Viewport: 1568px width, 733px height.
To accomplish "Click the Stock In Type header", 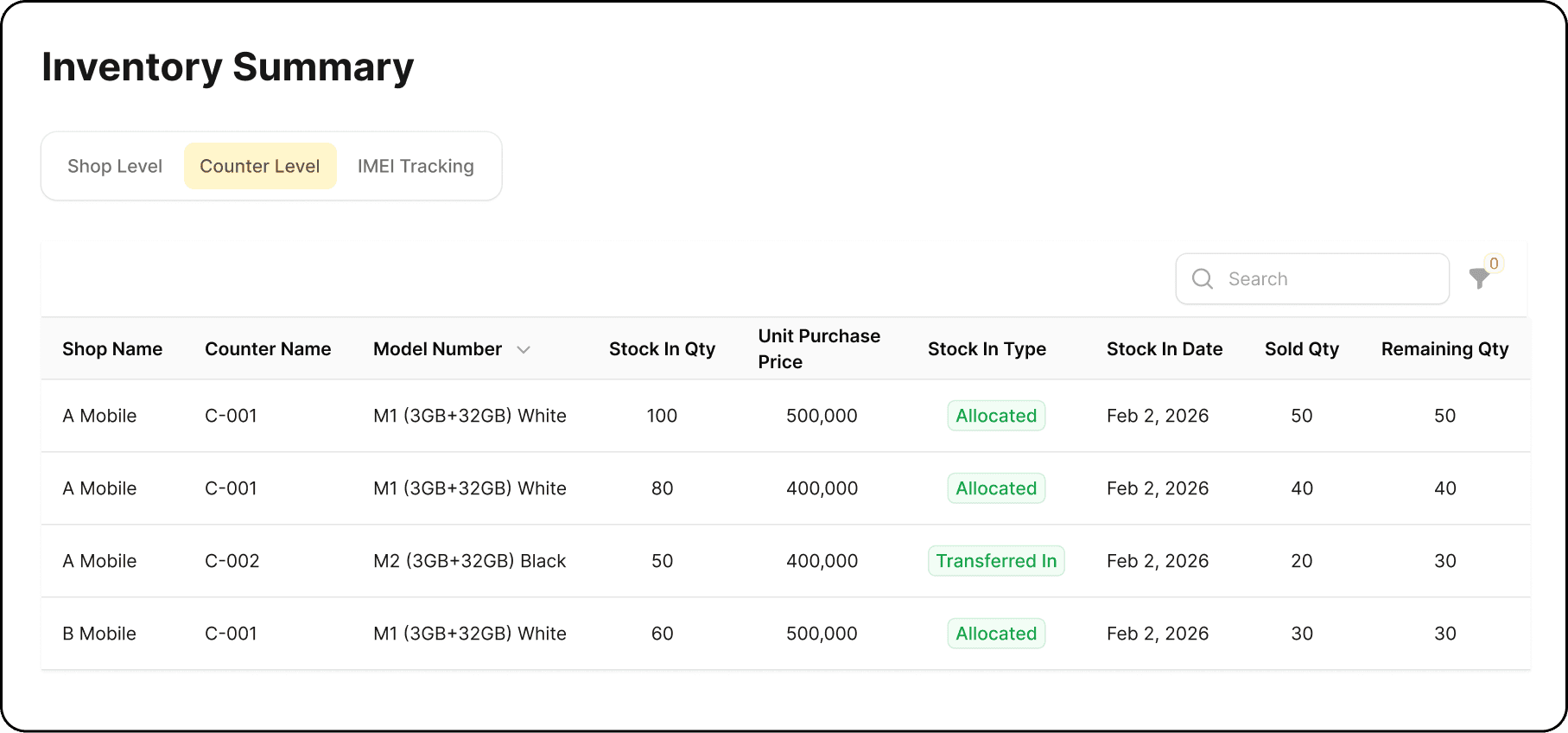I will (x=987, y=349).
